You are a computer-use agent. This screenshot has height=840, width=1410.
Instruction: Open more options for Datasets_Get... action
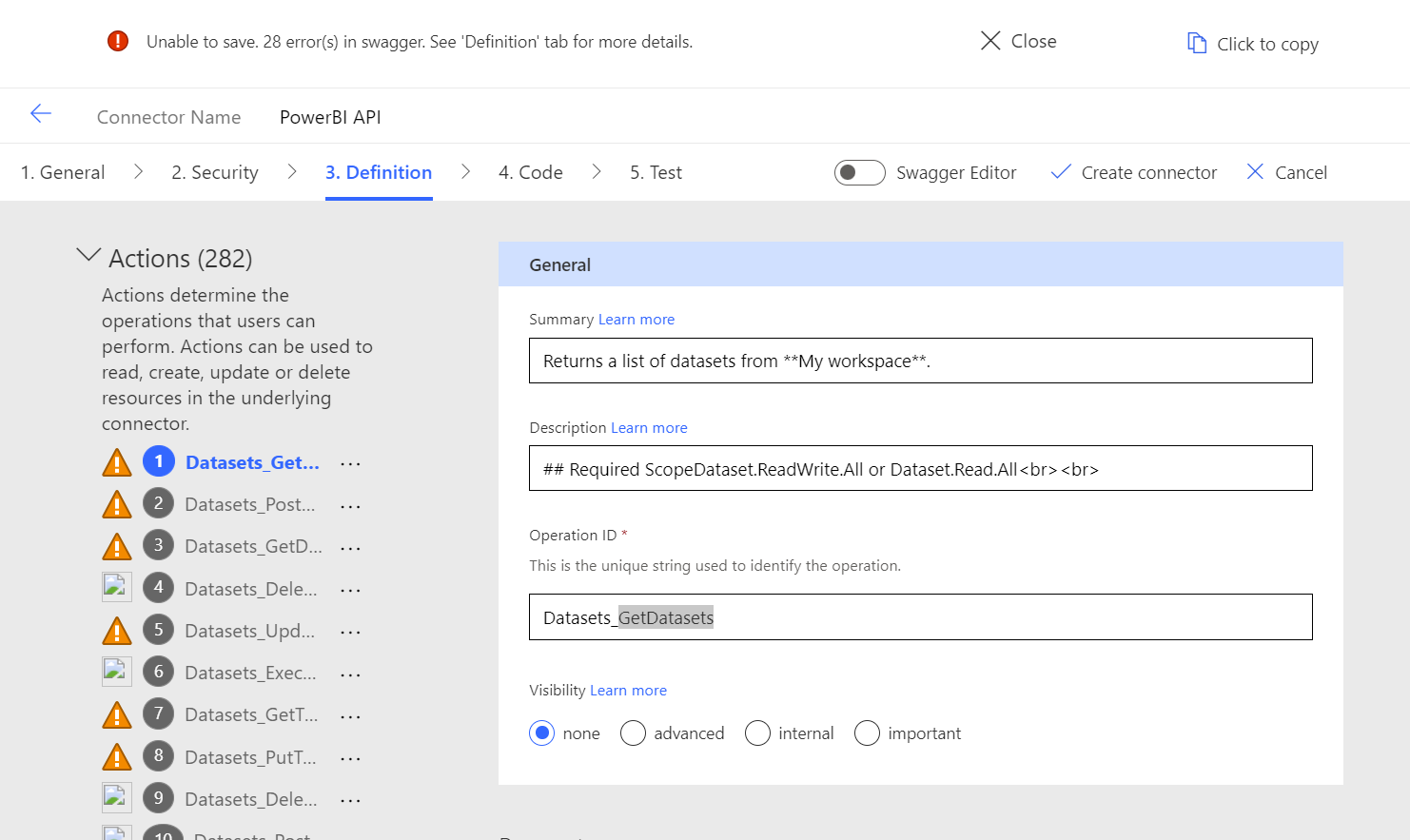[x=351, y=464]
